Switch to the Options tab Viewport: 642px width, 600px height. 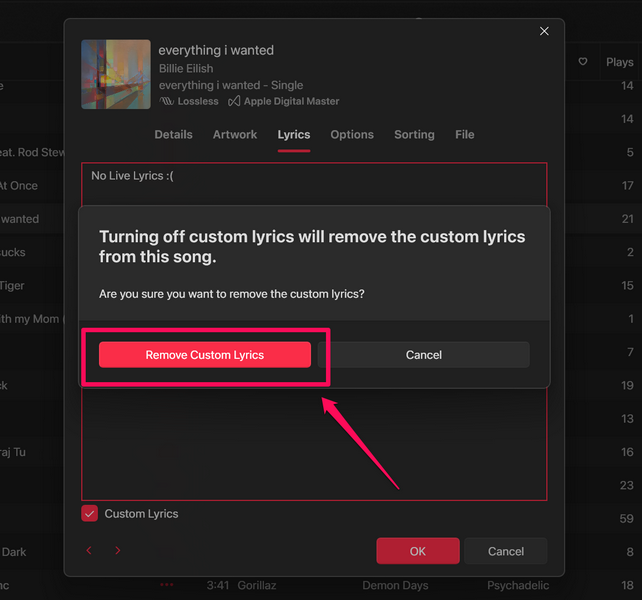tap(352, 135)
